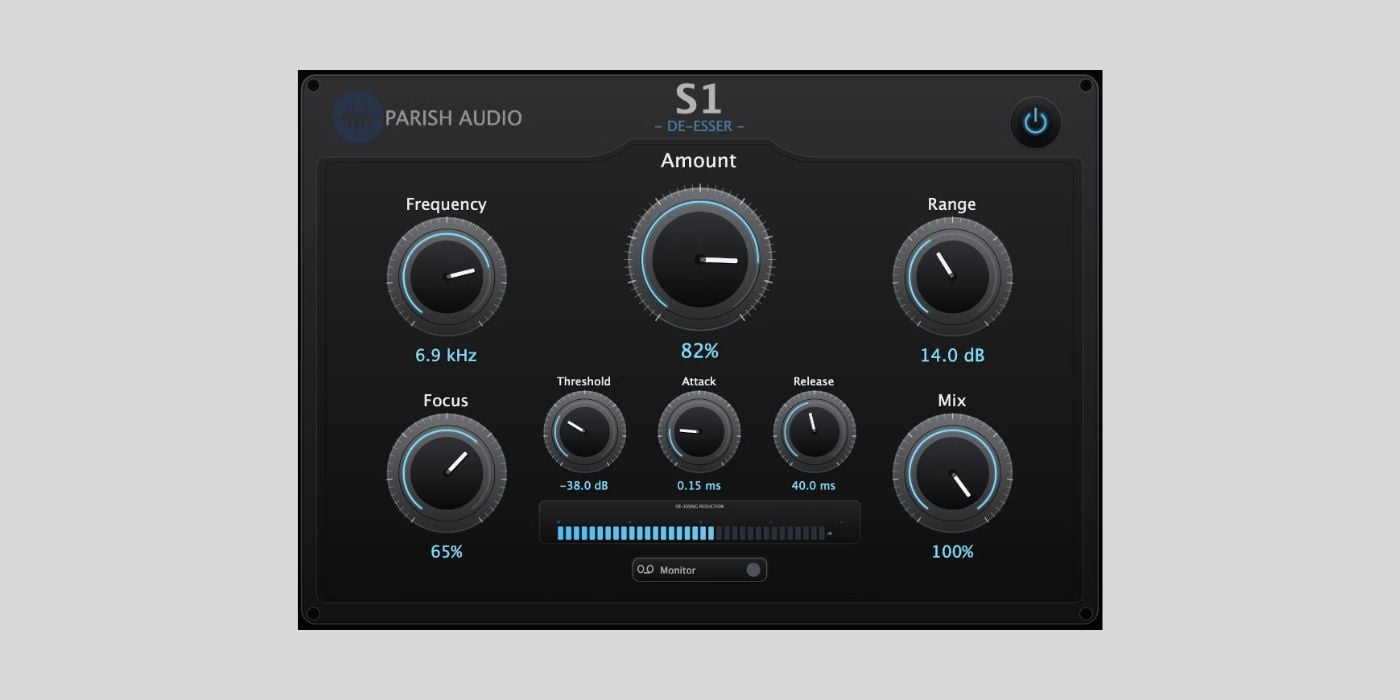The width and height of the screenshot is (1400, 700).
Task: Click the de-essing reduction meter
Action: (x=699, y=522)
